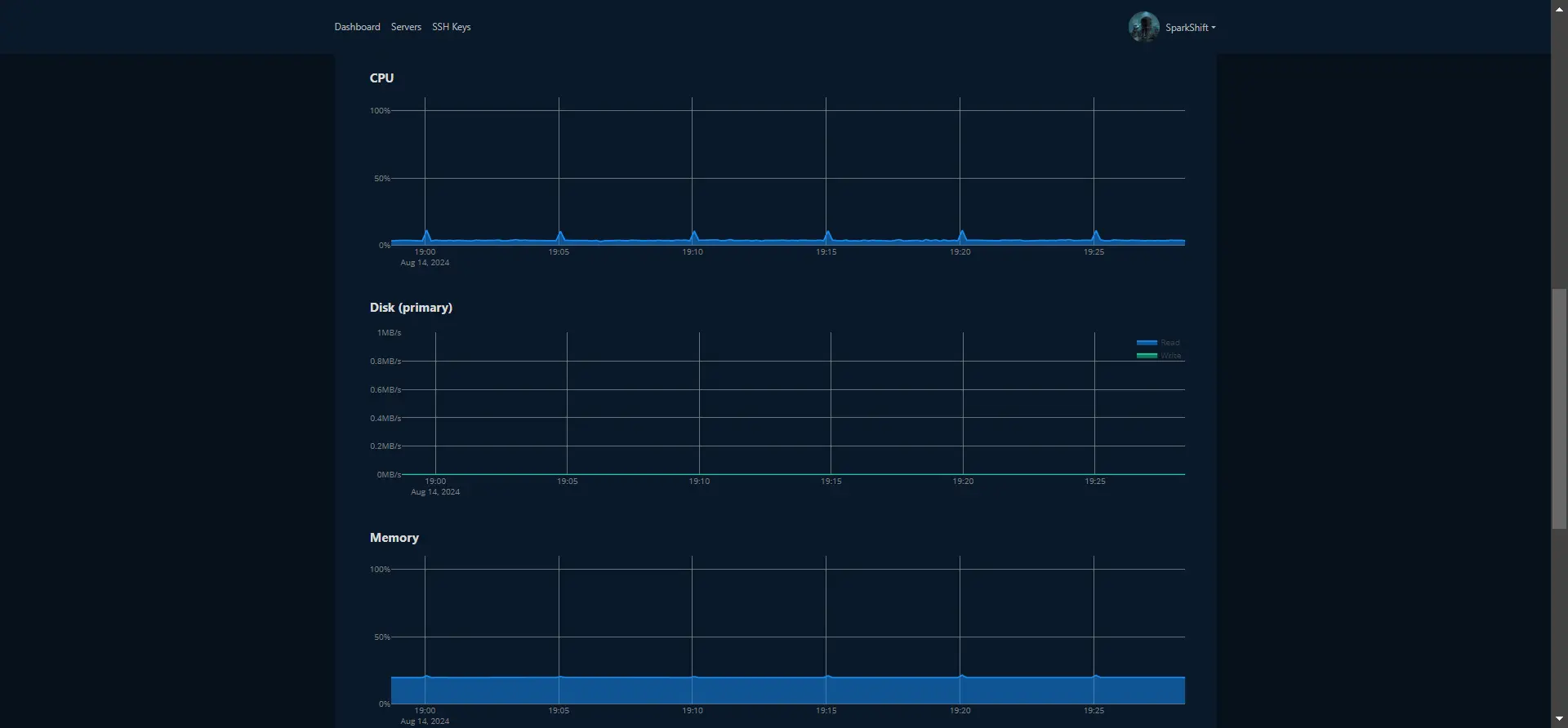Click the CPU spike at 19:10
Viewport: 1568px width, 728px height.
pos(694,236)
